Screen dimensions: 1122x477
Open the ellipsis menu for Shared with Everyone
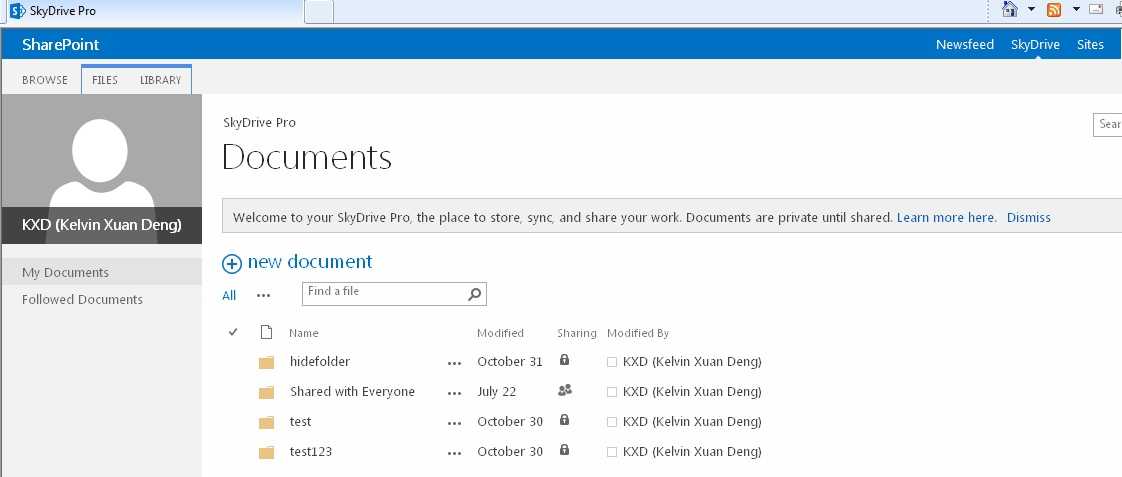tap(454, 393)
